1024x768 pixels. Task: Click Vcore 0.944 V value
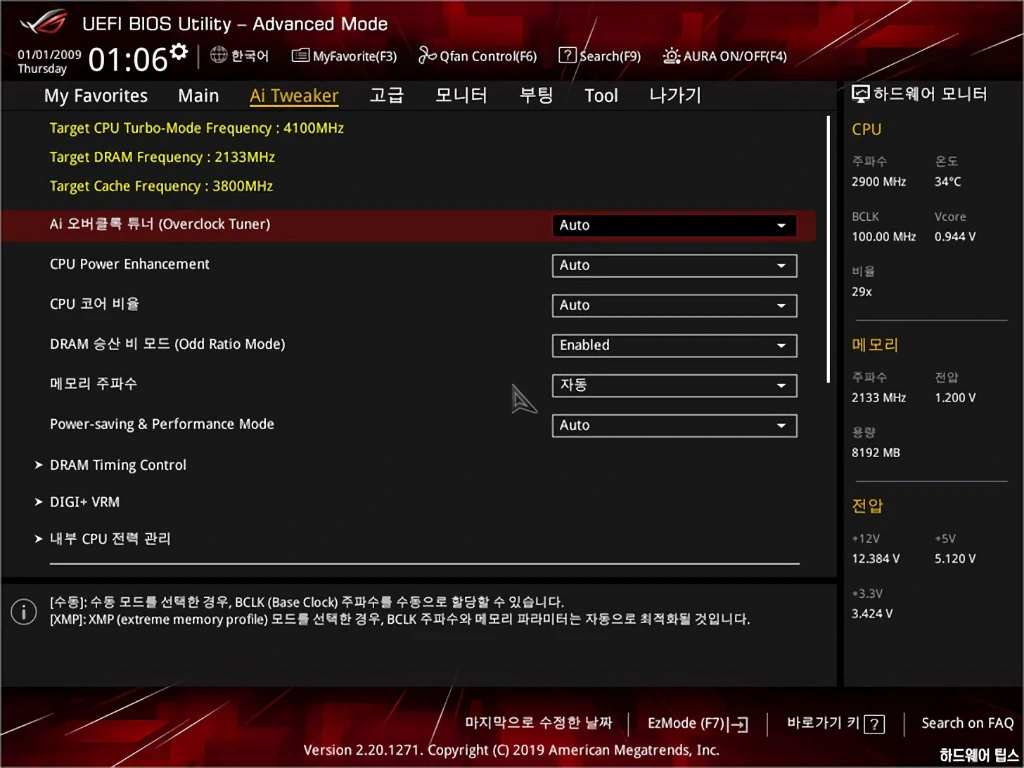[955, 237]
